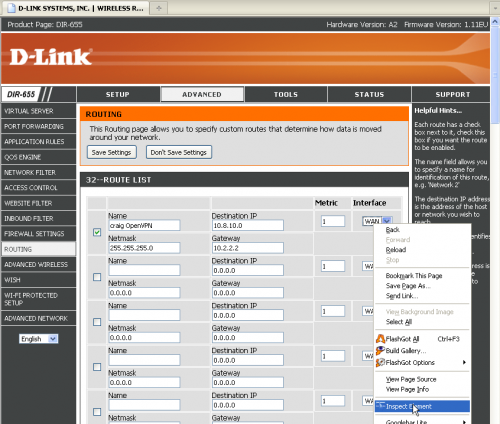Click the Metric field of craig OpenVPN route
Screen dimensions: 500x424
click(x=333, y=221)
